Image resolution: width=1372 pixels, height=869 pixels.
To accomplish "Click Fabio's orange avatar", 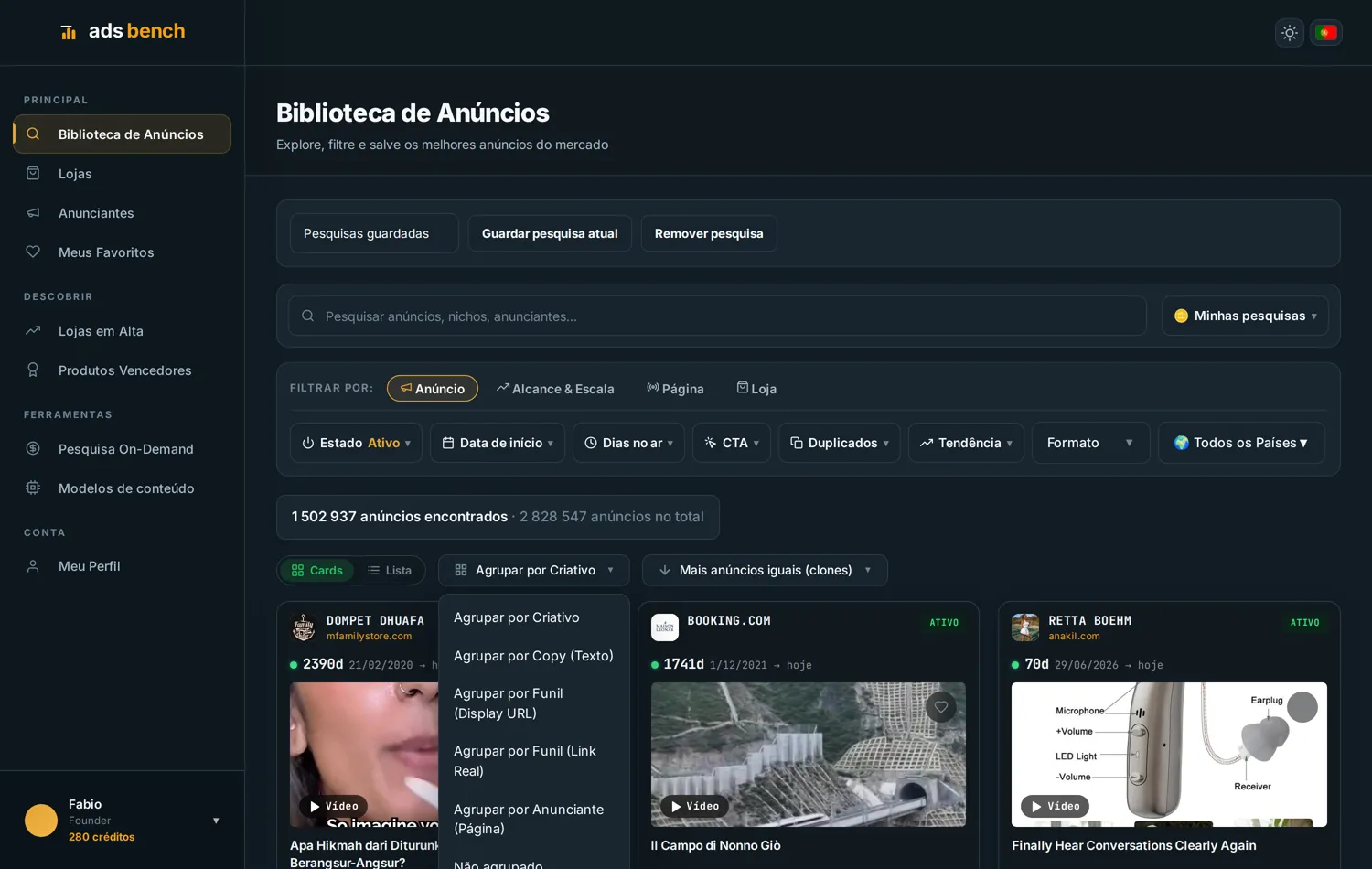I will pos(41,821).
